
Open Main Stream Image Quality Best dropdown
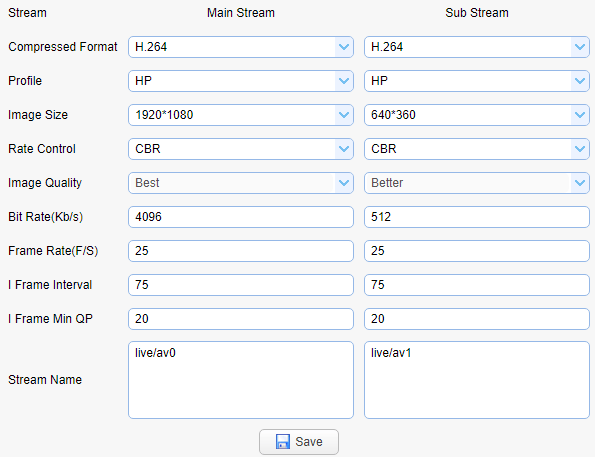[x=241, y=183]
